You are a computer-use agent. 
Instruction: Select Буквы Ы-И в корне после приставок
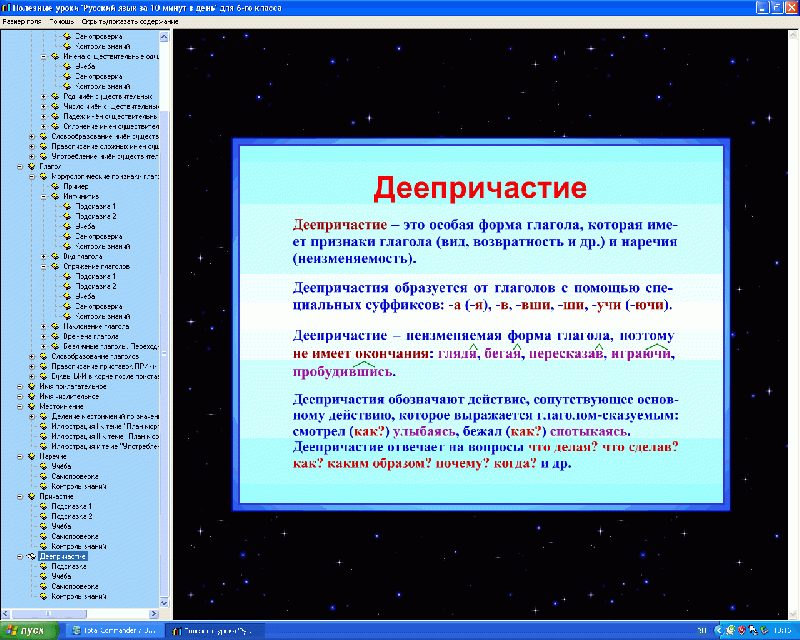(x=105, y=376)
